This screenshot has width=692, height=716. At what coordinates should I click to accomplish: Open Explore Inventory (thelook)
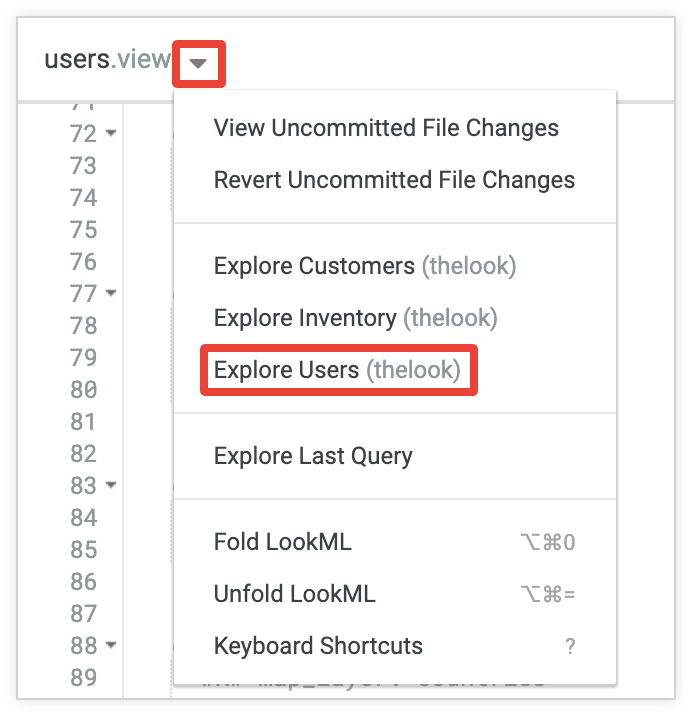(355, 318)
